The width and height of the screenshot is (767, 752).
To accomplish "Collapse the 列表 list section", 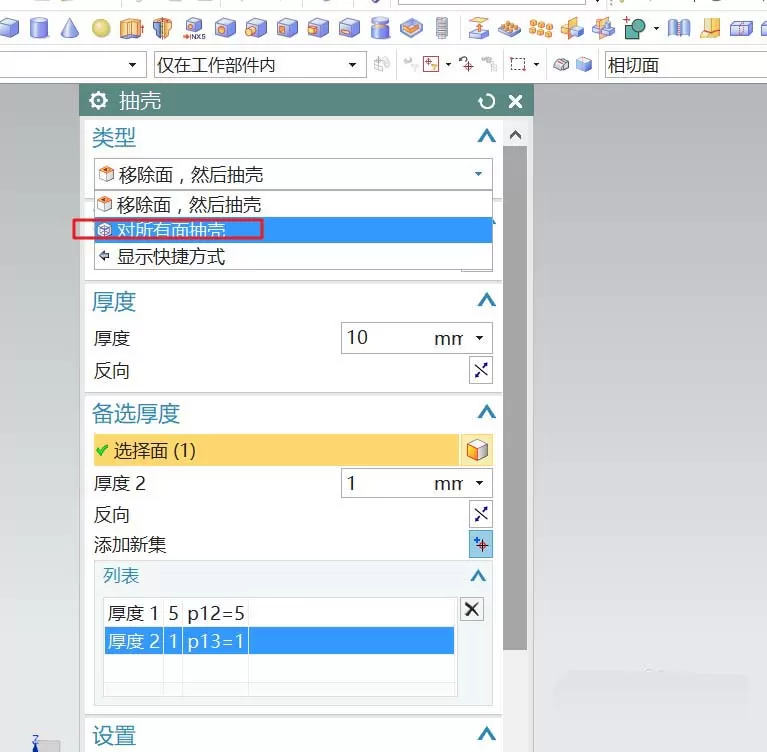I will pyautogui.click(x=478, y=576).
